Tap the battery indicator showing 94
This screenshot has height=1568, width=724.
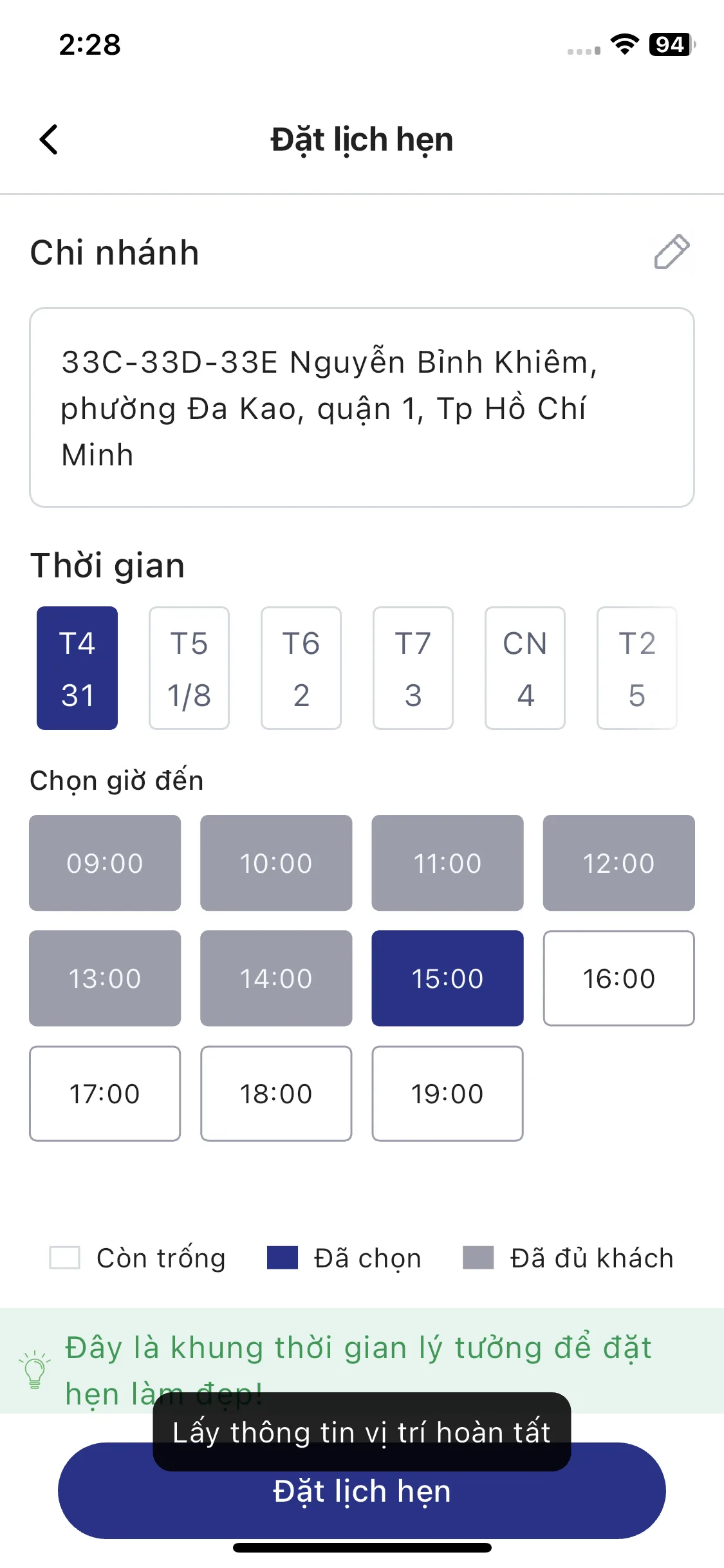[672, 44]
